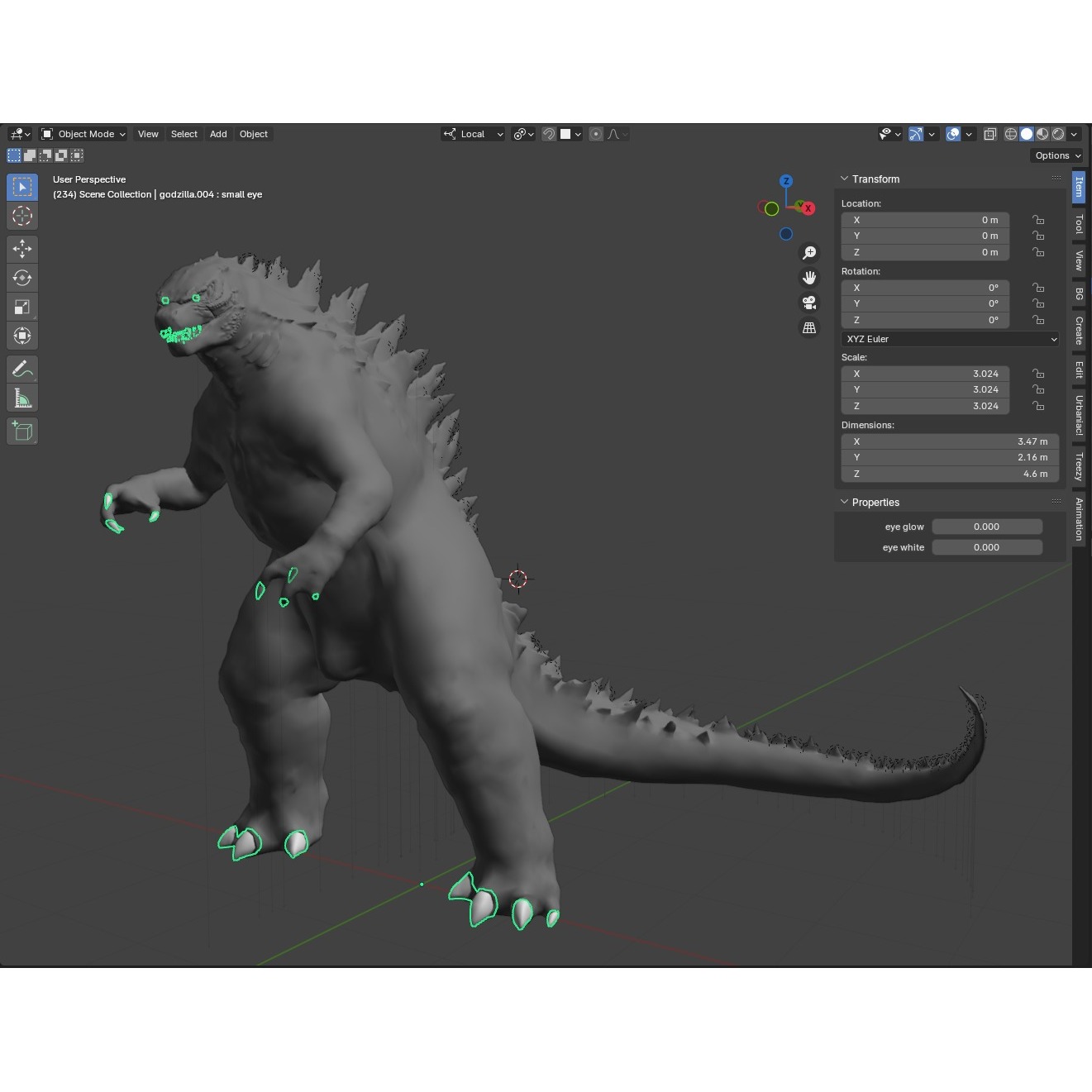Select the Scale tool

tap(22, 307)
